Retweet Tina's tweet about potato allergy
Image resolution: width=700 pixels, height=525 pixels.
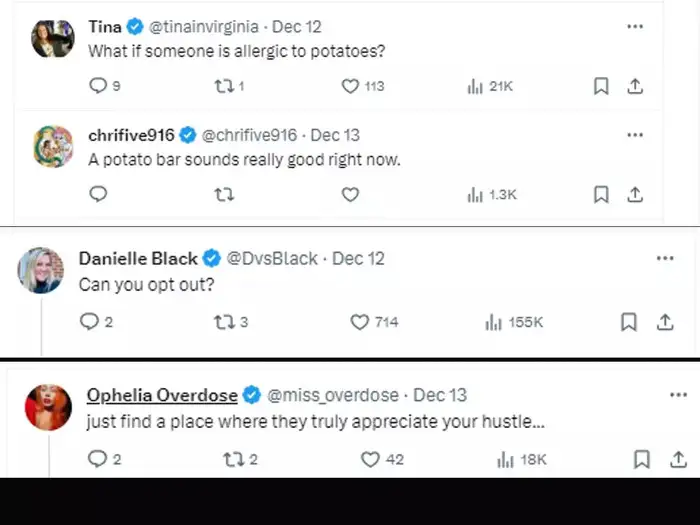(x=224, y=86)
